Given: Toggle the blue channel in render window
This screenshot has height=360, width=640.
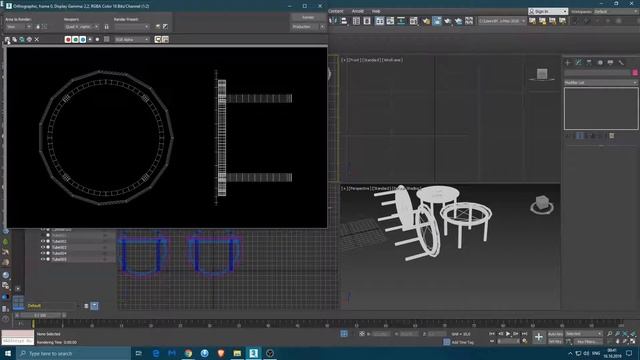Looking at the screenshot, I should click(x=83, y=39).
